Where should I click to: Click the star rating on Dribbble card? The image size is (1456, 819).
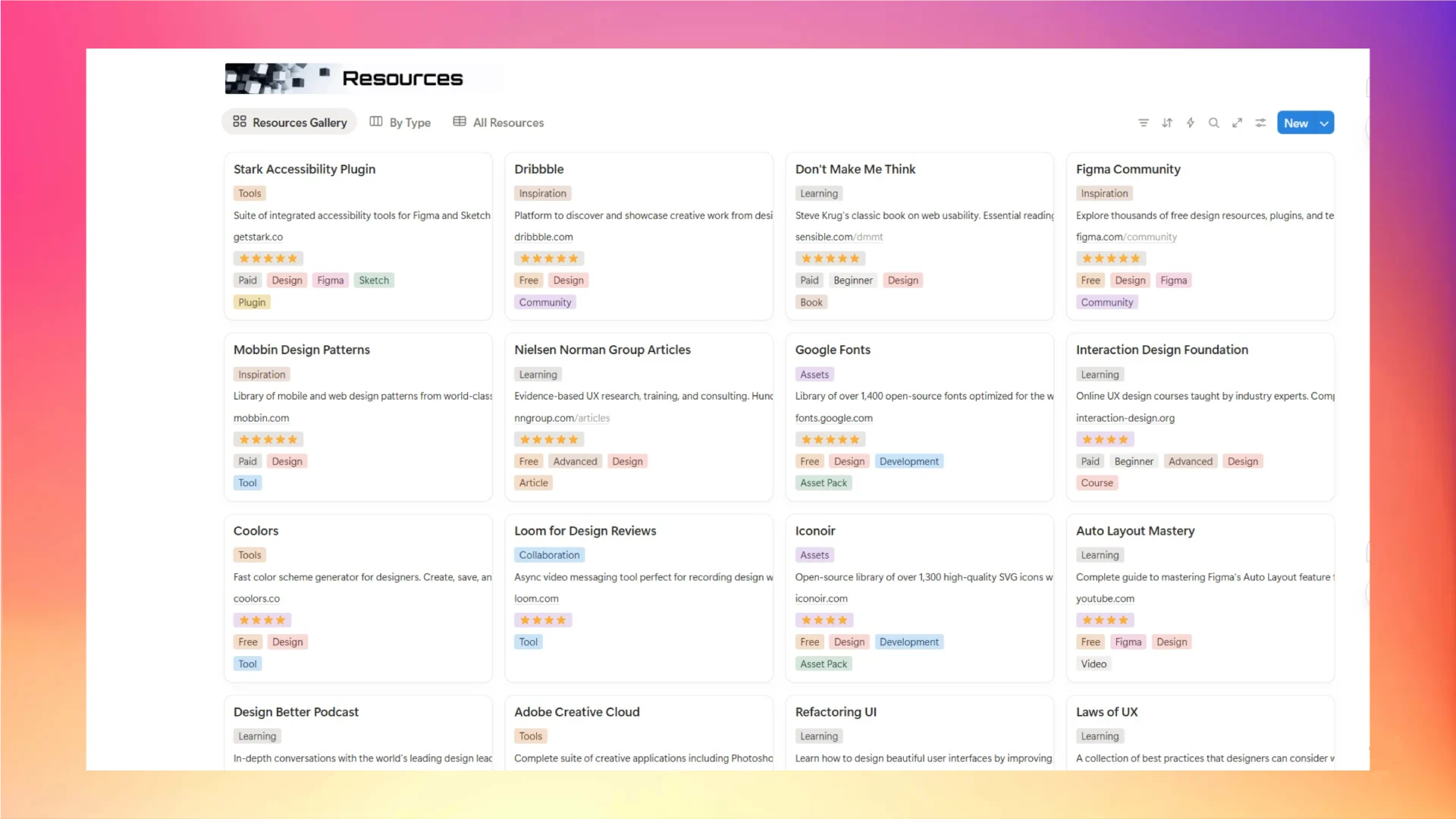(x=549, y=259)
